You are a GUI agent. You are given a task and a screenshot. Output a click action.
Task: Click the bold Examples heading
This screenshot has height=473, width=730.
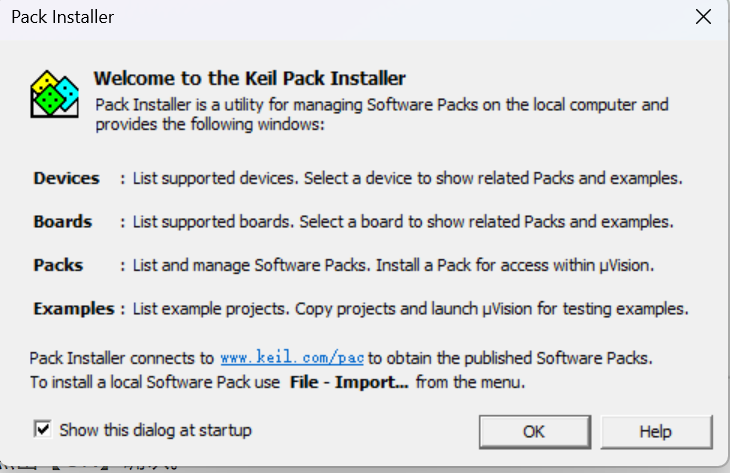click(x=74, y=309)
